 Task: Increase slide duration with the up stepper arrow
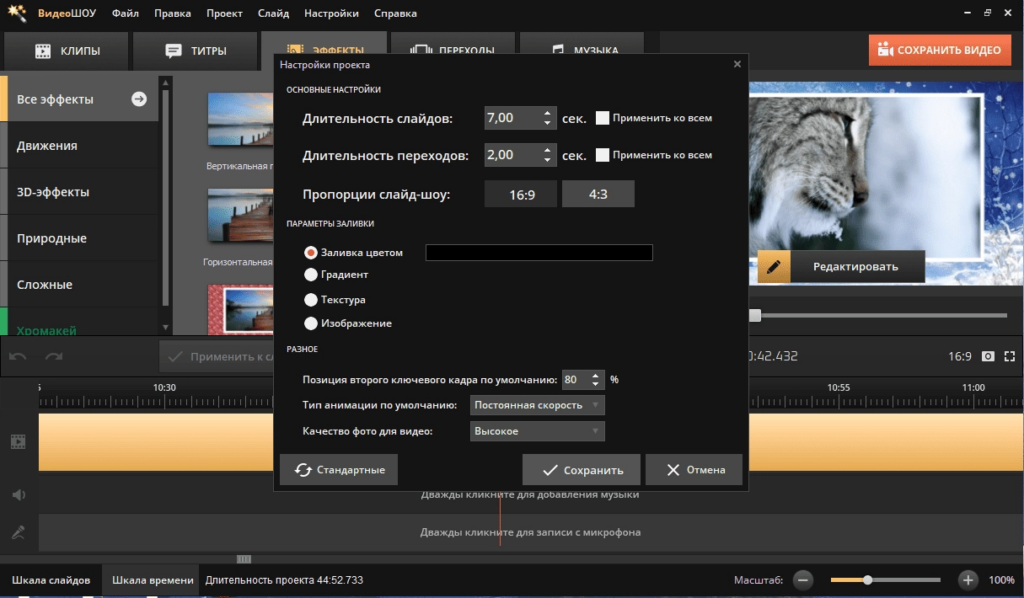[547, 114]
